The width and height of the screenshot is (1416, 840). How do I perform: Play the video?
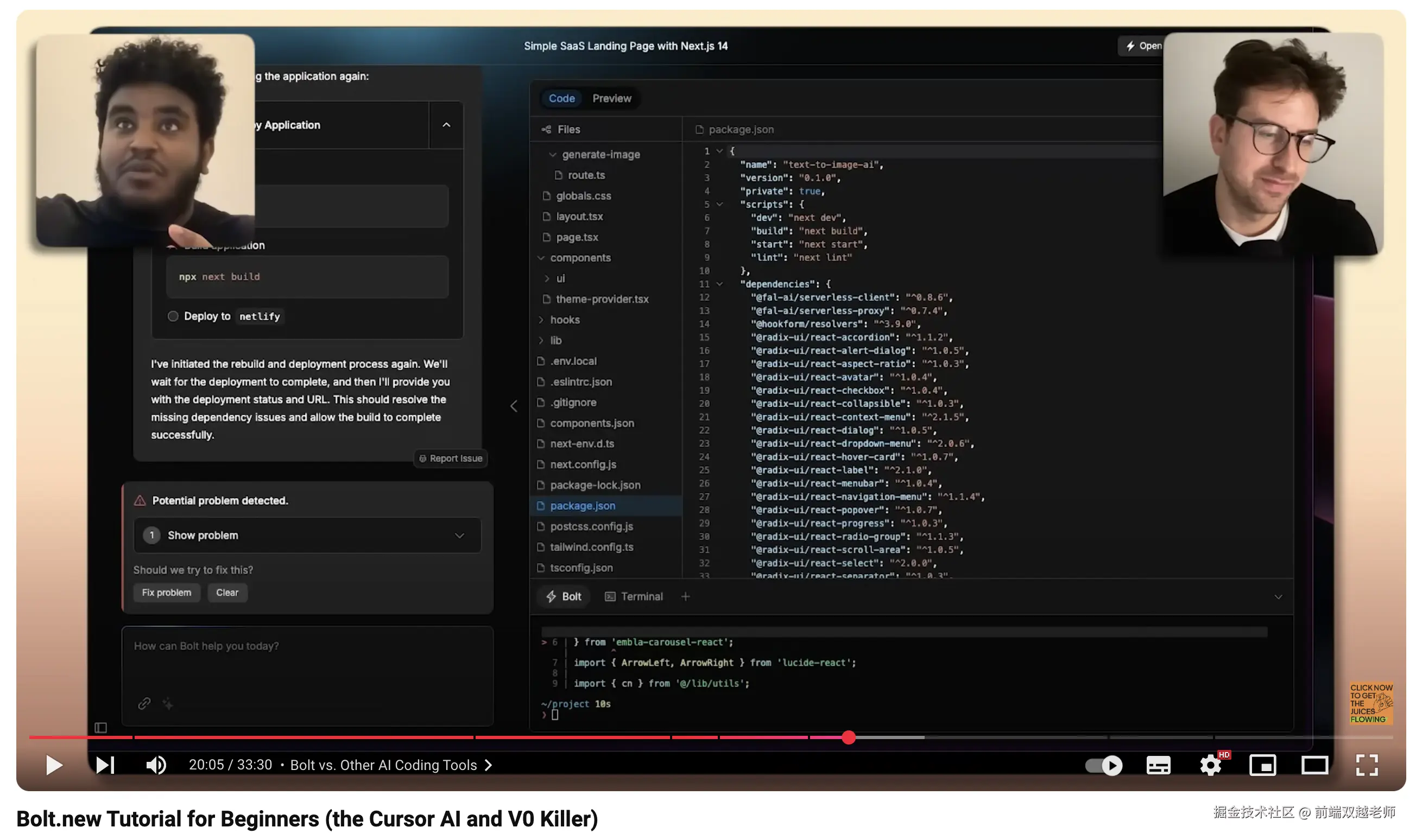pyautogui.click(x=54, y=765)
